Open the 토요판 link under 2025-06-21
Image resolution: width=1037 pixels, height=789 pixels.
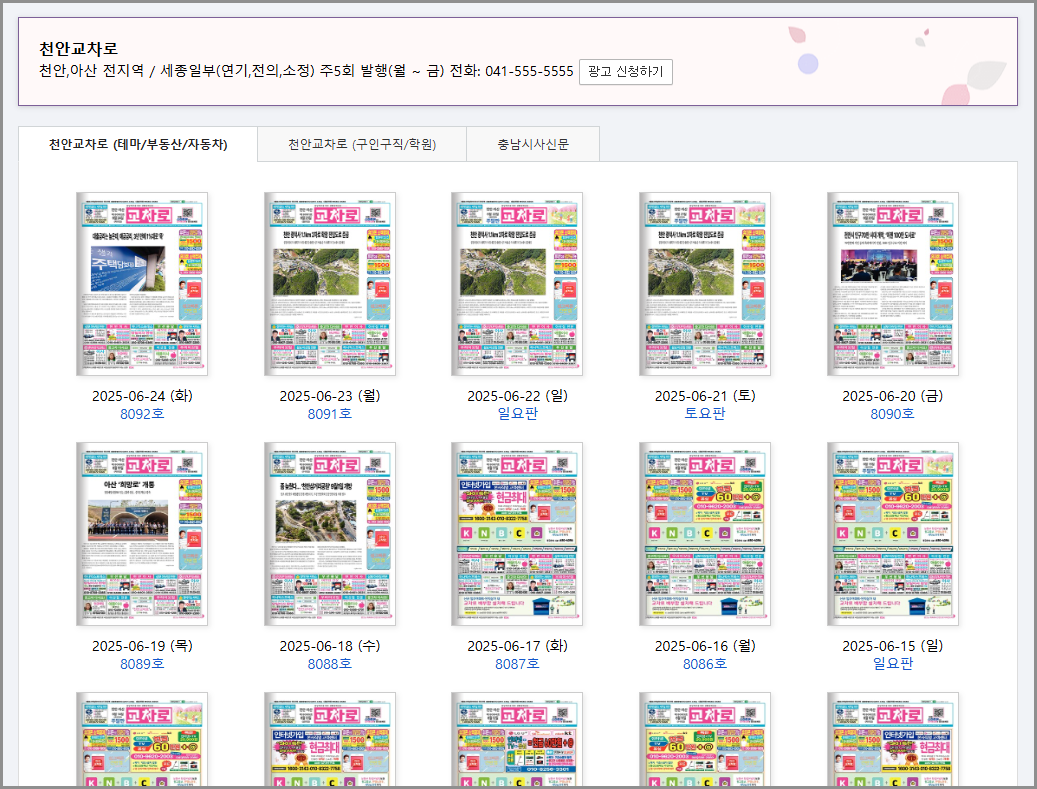[x=705, y=414]
